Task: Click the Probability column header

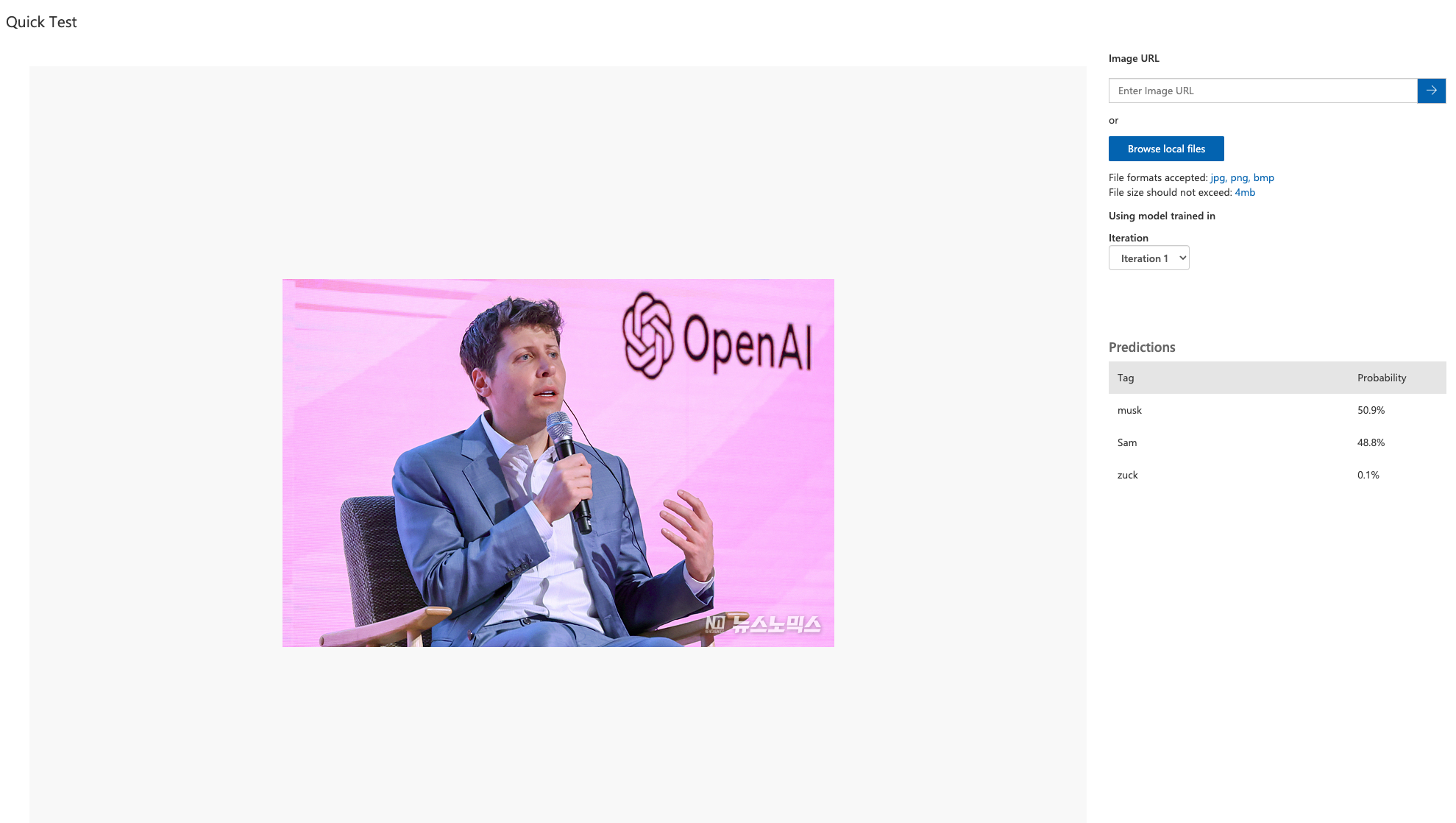Action: tap(1381, 378)
